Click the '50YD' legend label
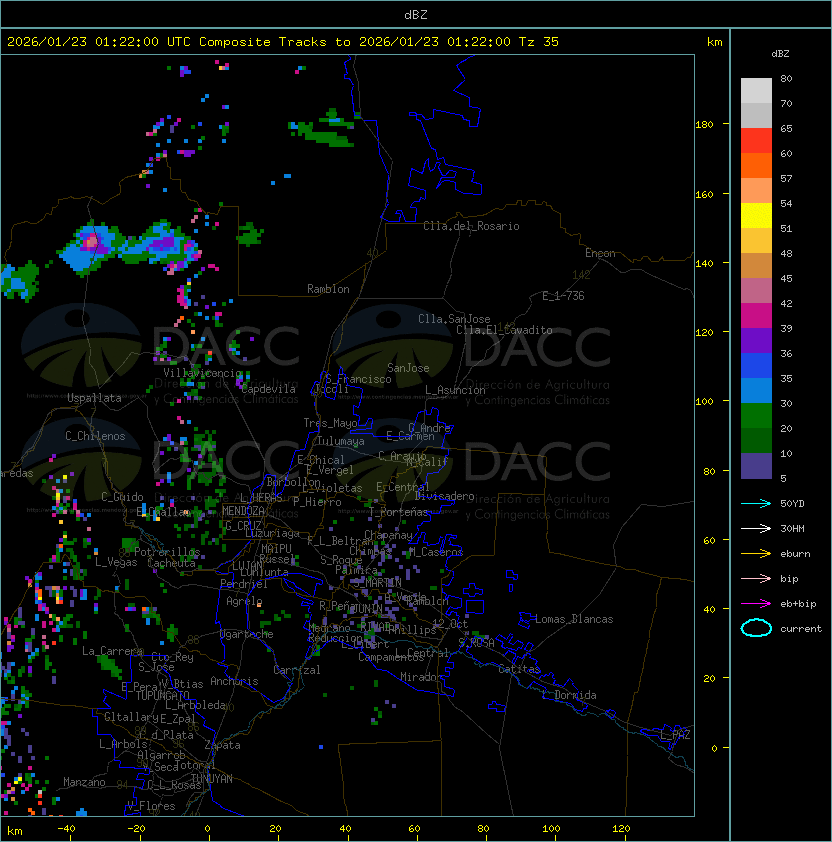 coord(792,503)
